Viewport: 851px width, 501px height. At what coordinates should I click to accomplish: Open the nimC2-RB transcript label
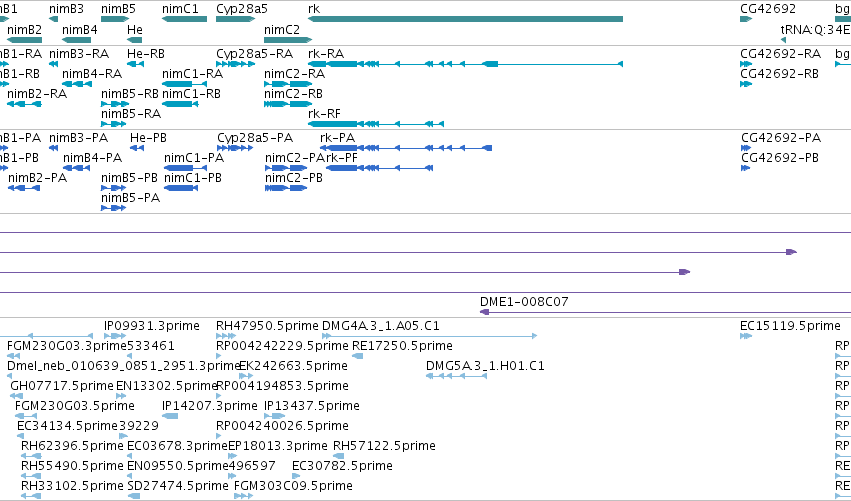point(293,94)
